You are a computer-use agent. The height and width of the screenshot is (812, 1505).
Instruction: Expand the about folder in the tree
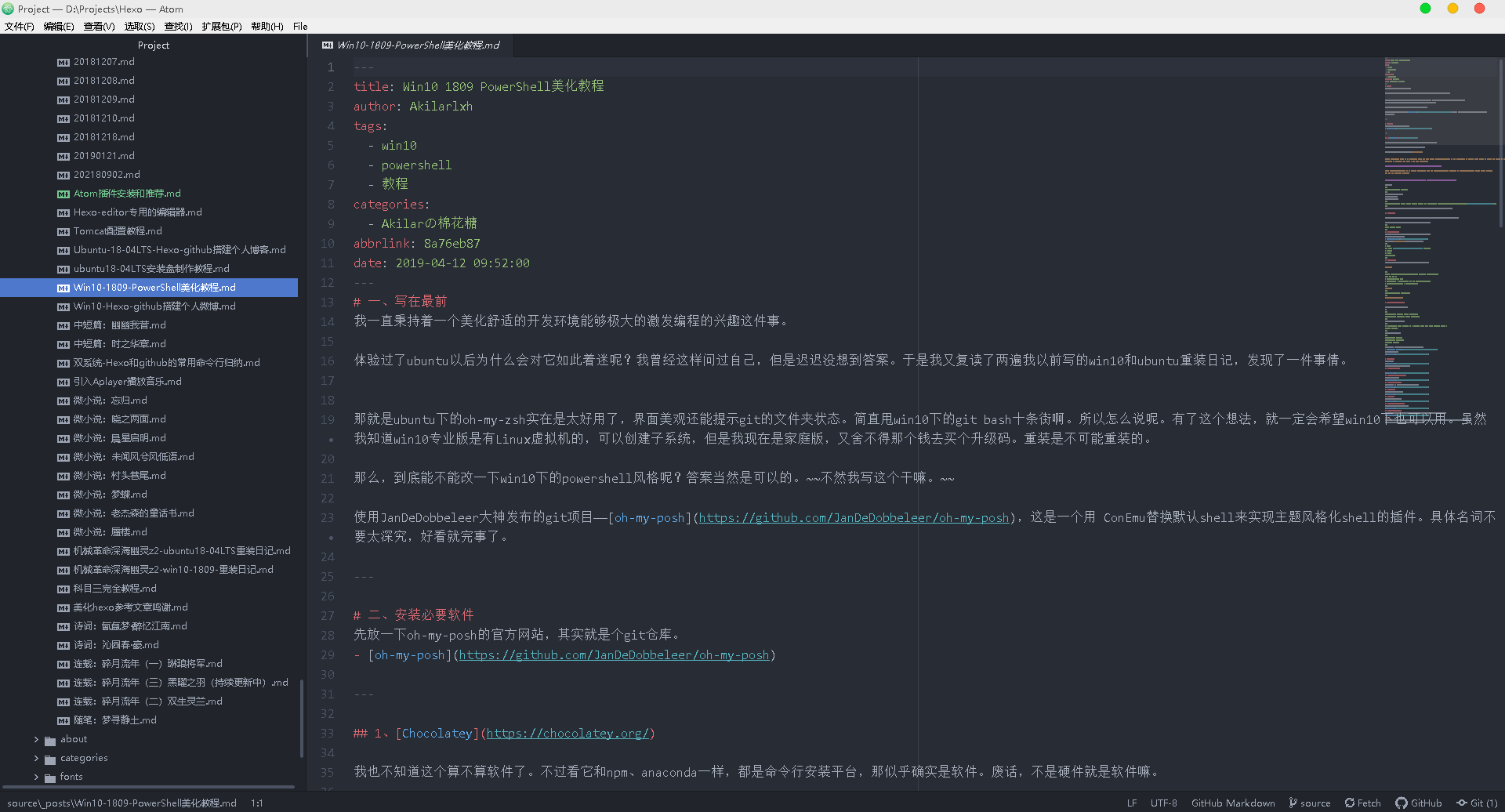[x=36, y=739]
